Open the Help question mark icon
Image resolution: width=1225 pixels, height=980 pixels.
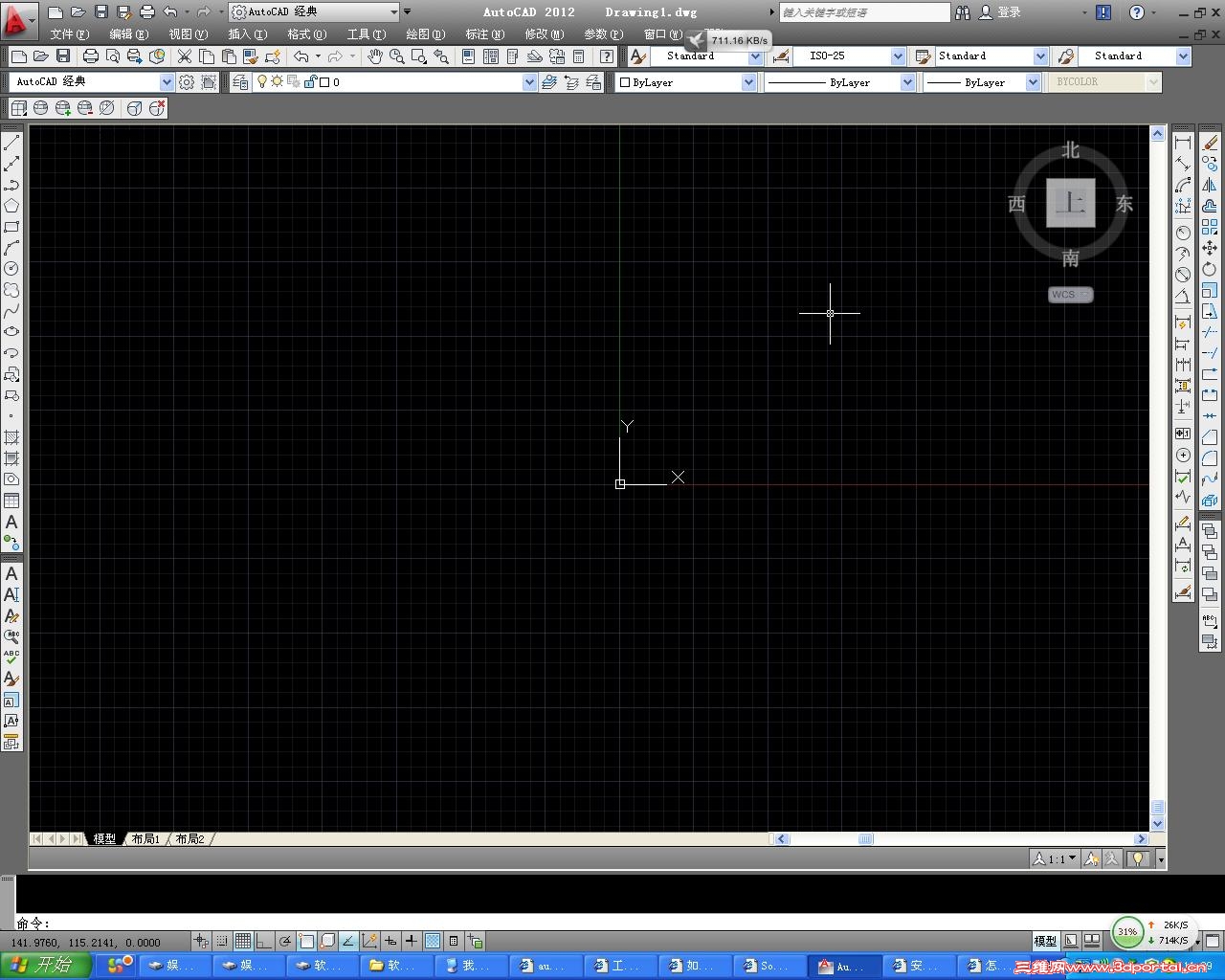point(1136,12)
